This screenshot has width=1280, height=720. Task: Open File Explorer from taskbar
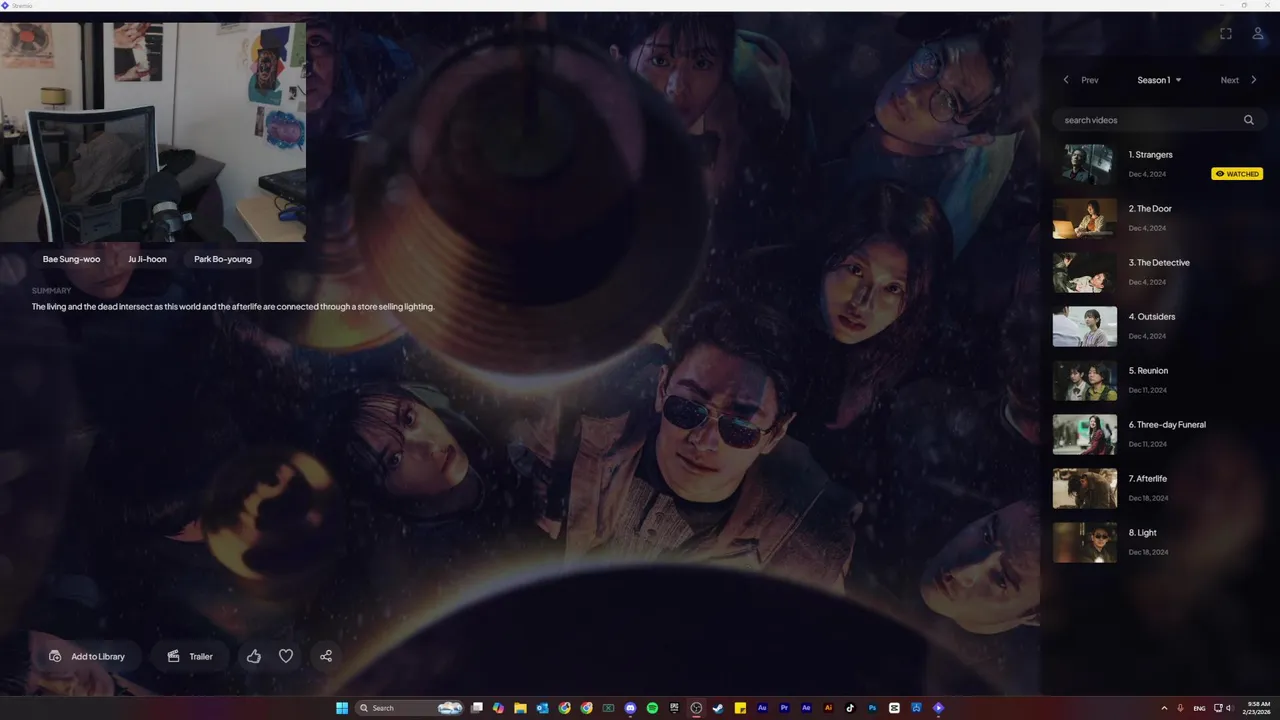(x=520, y=708)
